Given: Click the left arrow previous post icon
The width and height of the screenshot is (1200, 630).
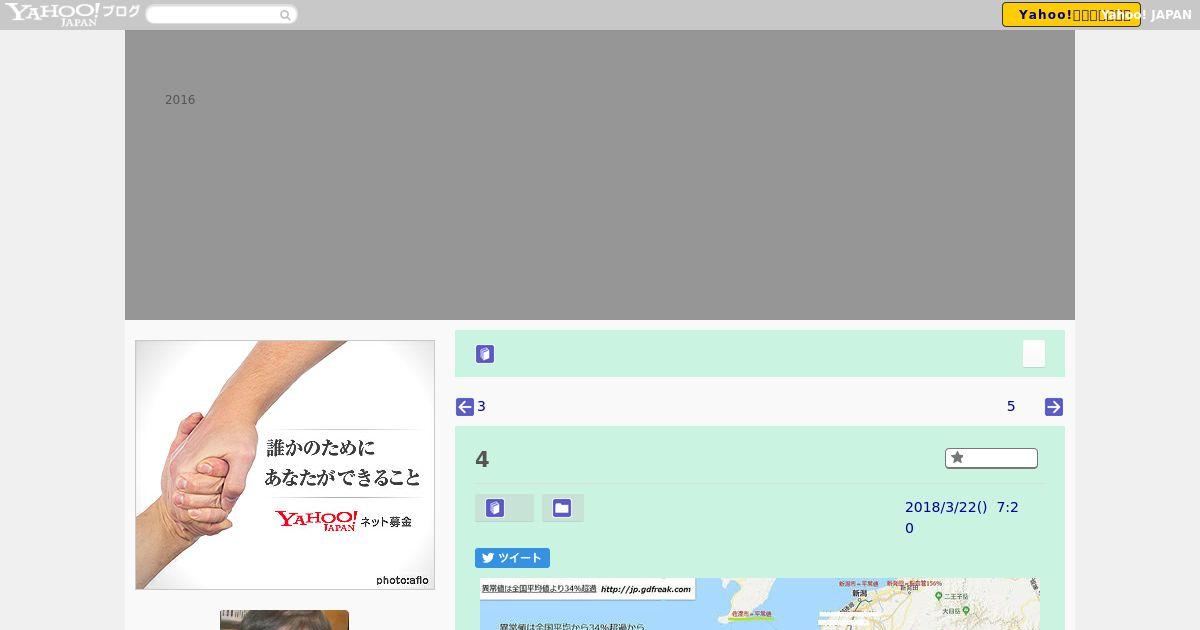Looking at the screenshot, I should 465,407.
